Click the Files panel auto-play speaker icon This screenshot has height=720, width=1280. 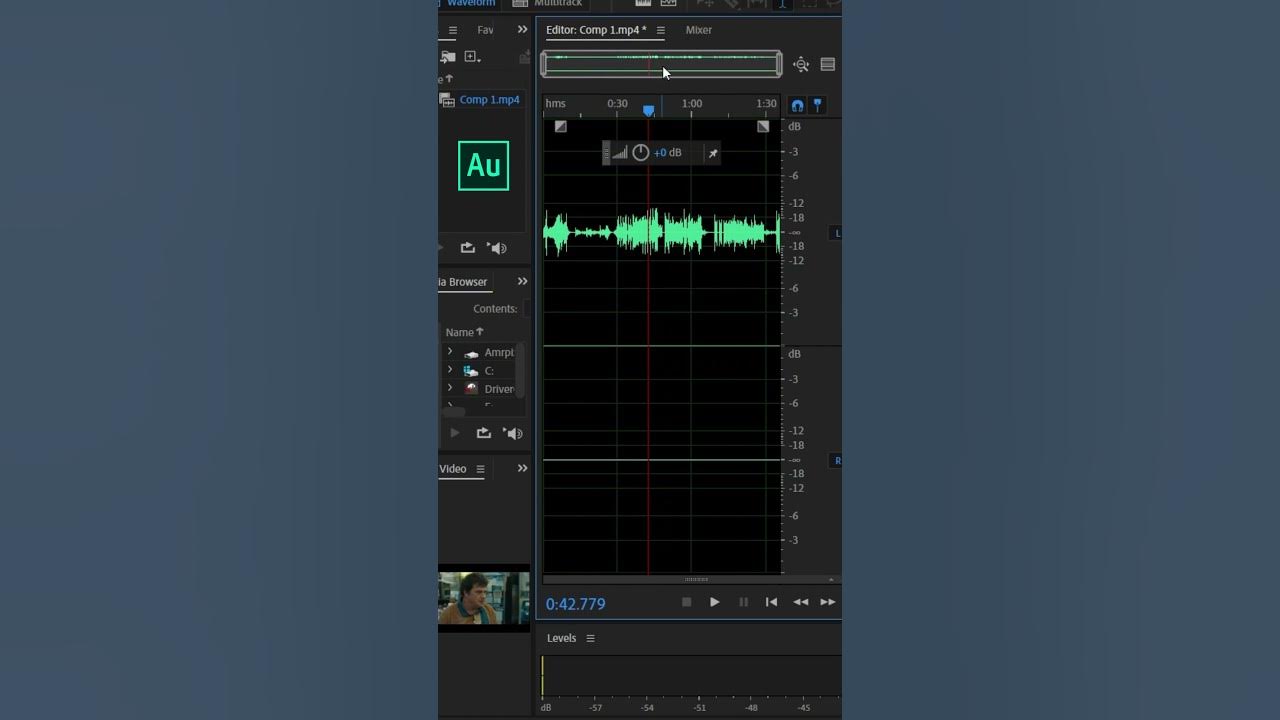tap(497, 248)
